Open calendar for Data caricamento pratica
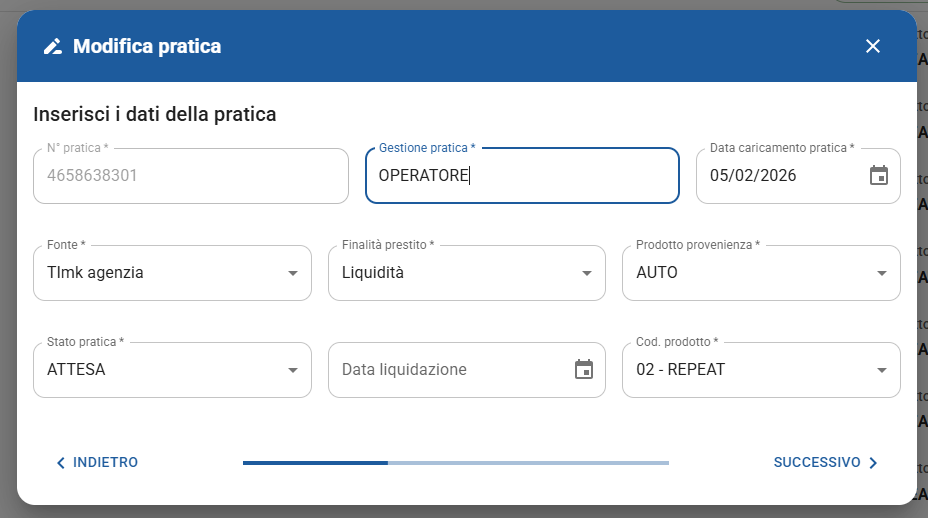928x518 pixels. point(878,175)
